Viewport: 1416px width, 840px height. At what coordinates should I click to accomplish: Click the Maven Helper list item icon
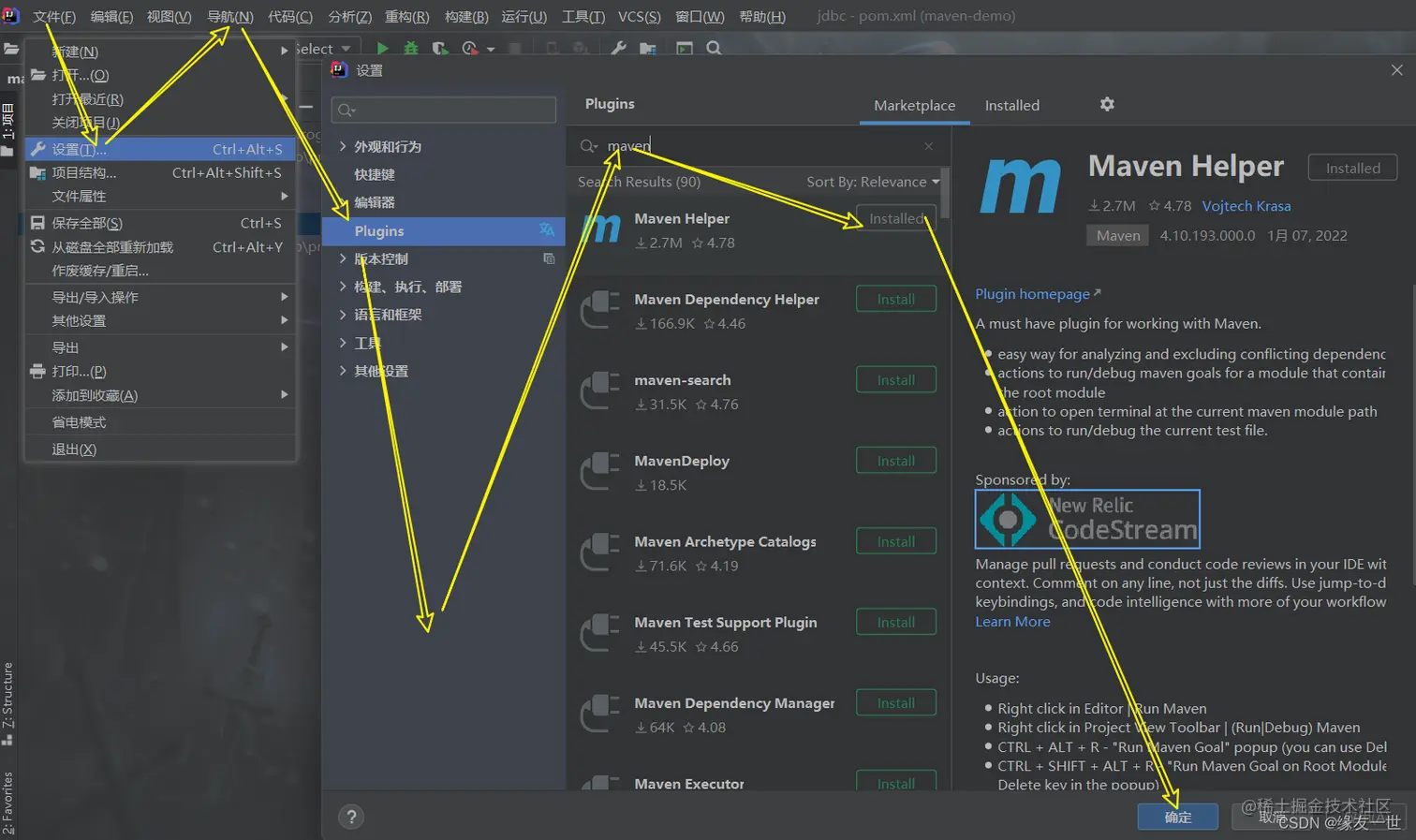(x=601, y=228)
